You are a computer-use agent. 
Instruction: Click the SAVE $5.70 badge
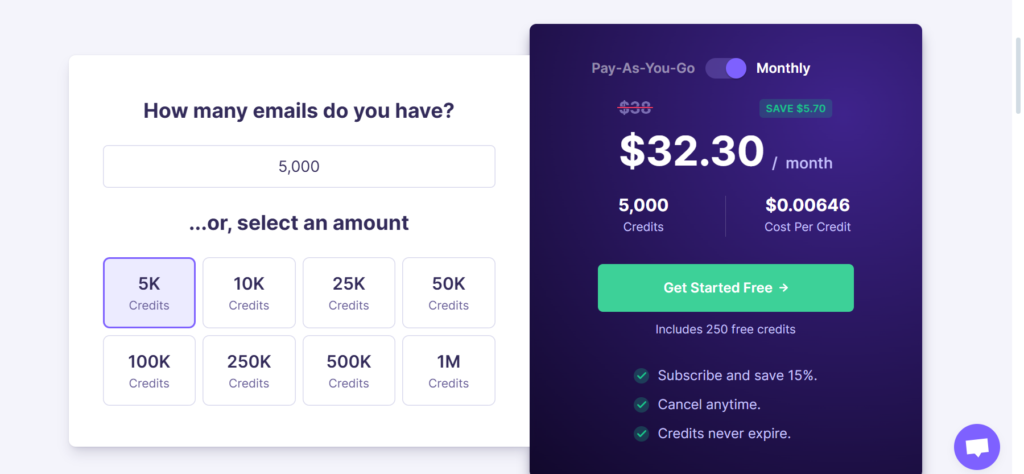pos(795,108)
